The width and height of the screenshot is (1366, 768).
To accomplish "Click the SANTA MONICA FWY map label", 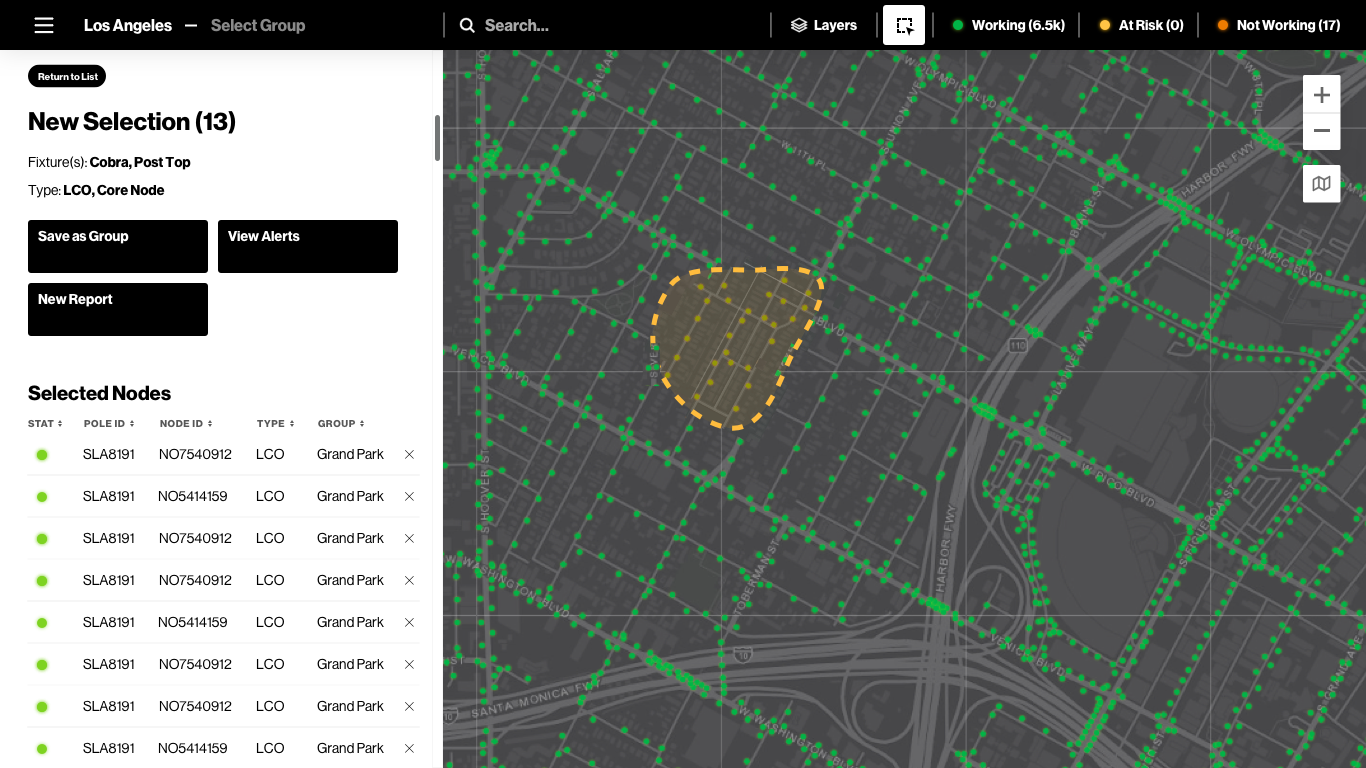I will pos(535,700).
